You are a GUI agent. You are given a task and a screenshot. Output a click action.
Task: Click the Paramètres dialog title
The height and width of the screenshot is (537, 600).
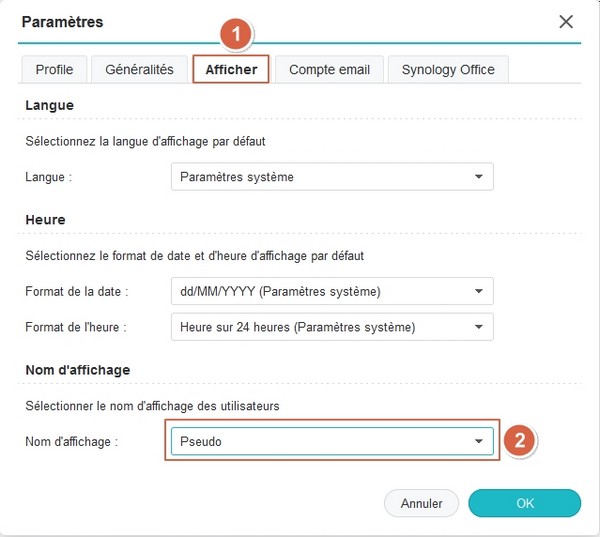[62, 21]
